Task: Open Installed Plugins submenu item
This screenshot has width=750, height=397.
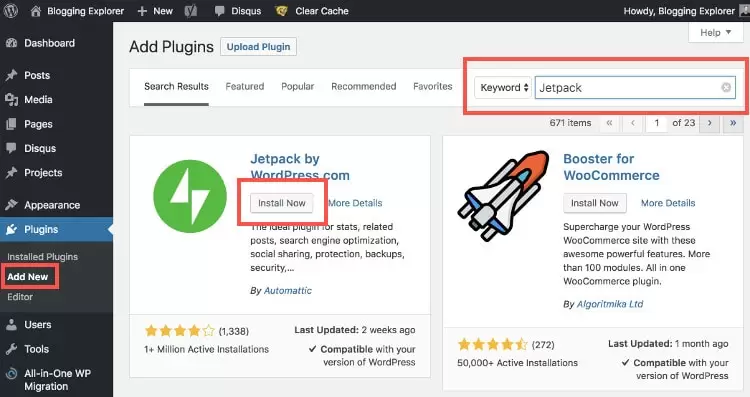Action: click(42, 257)
